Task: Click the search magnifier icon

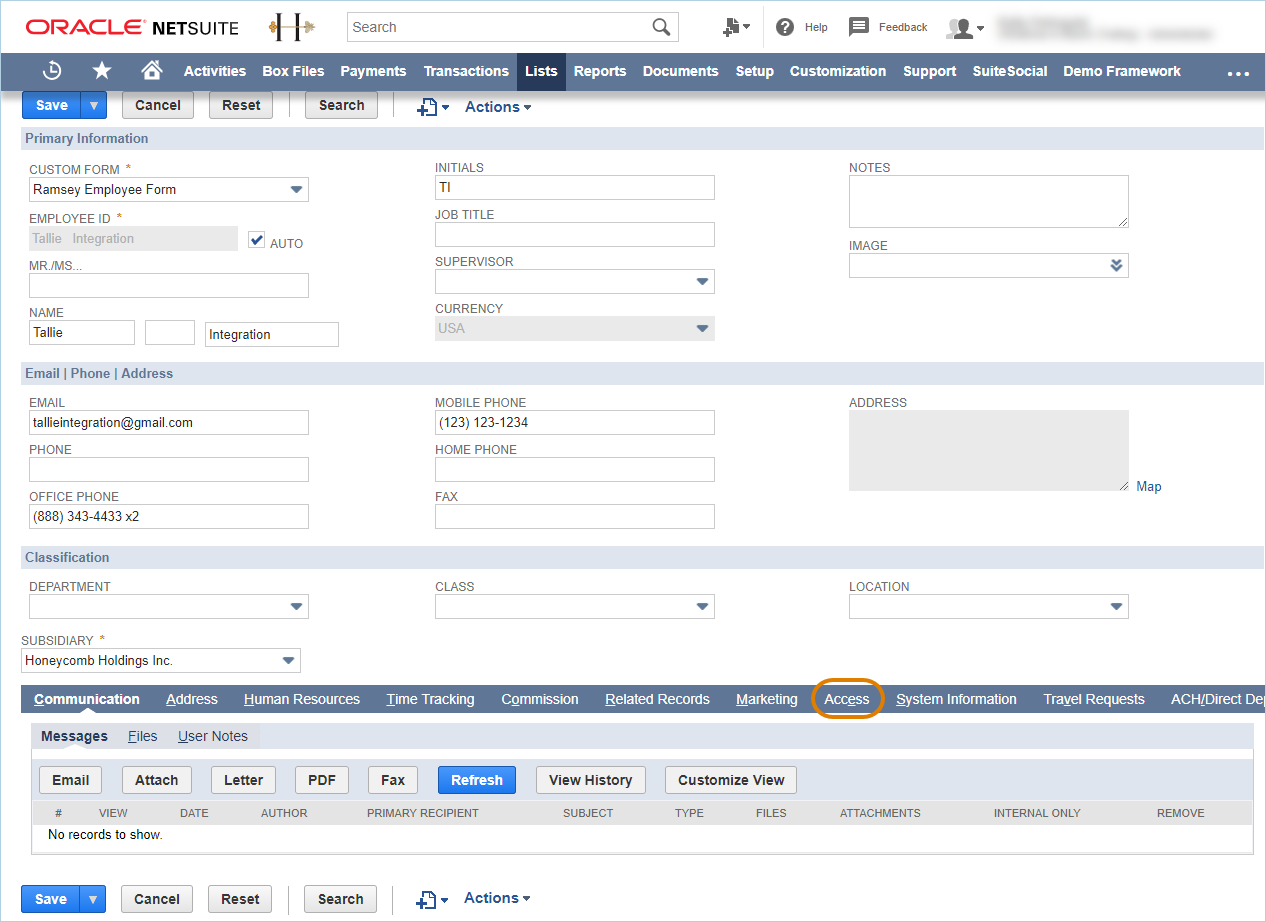Action: pyautogui.click(x=661, y=27)
